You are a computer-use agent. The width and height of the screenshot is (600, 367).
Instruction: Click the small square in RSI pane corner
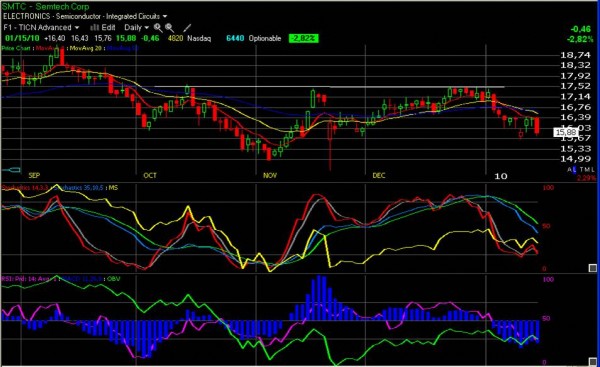pyautogui.click(x=592, y=362)
